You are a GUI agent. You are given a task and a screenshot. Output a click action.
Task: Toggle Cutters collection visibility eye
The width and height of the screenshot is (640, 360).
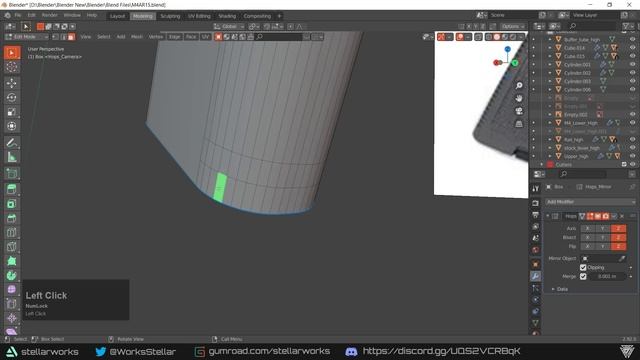(x=632, y=164)
